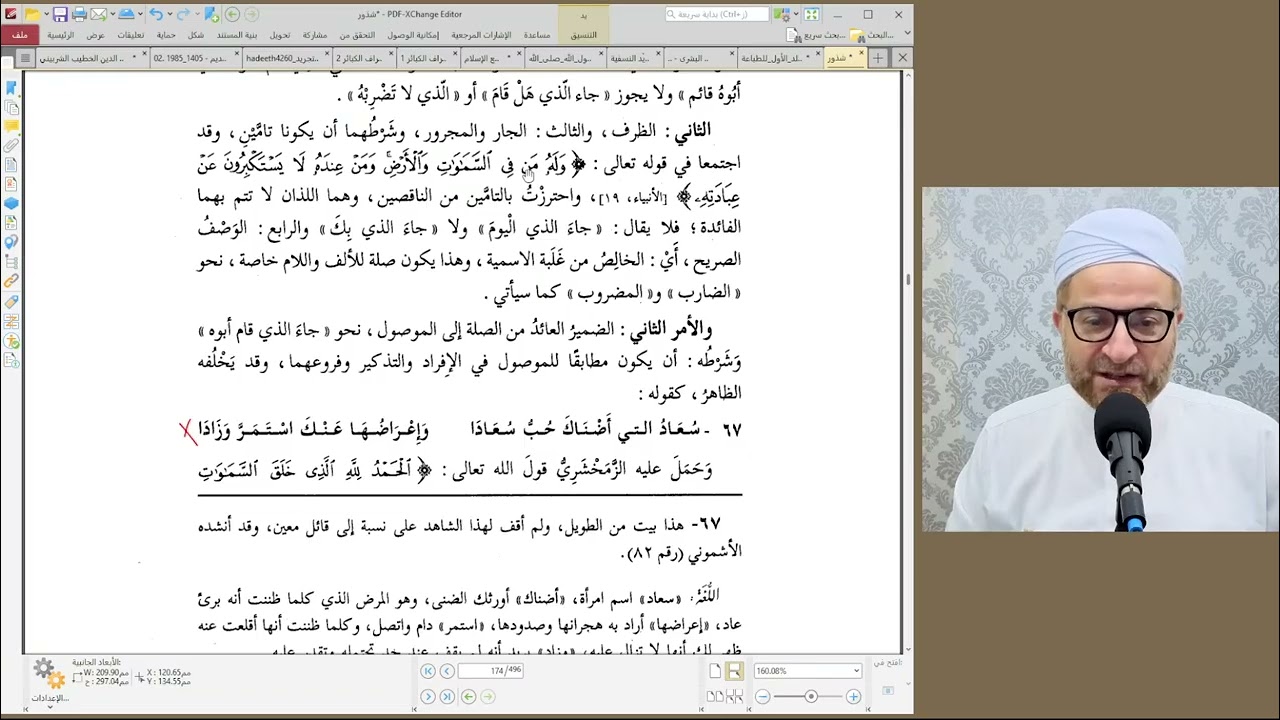Go to next view arrow in title bar

coord(251,14)
